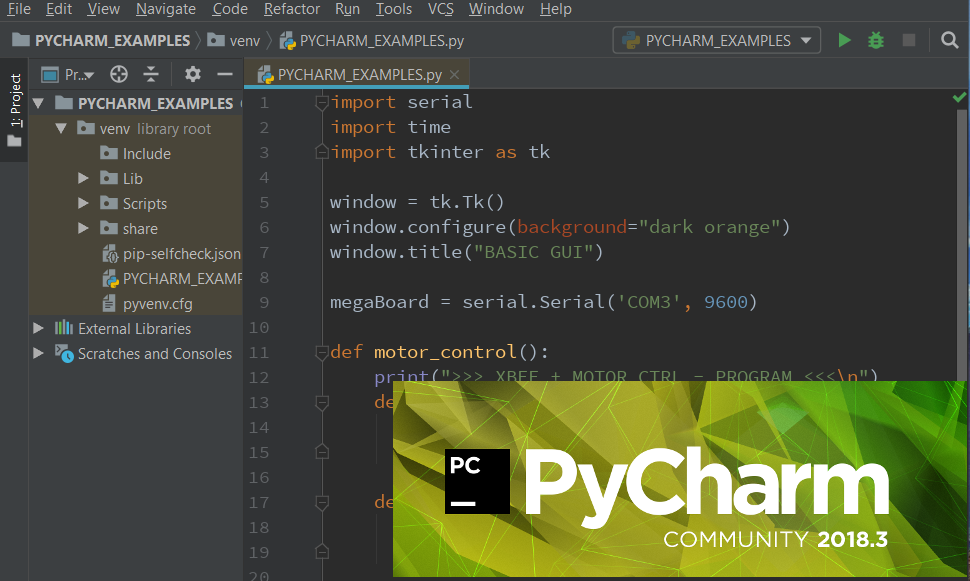Click line number 9 in the gutter

click(x=264, y=302)
